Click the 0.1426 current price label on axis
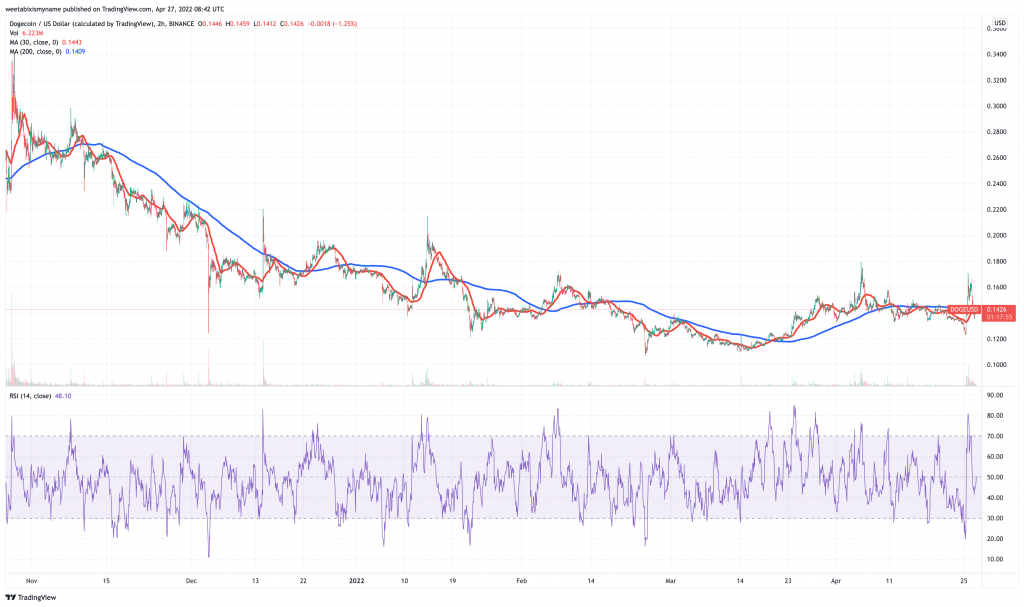1024x607 pixels. tap(996, 309)
